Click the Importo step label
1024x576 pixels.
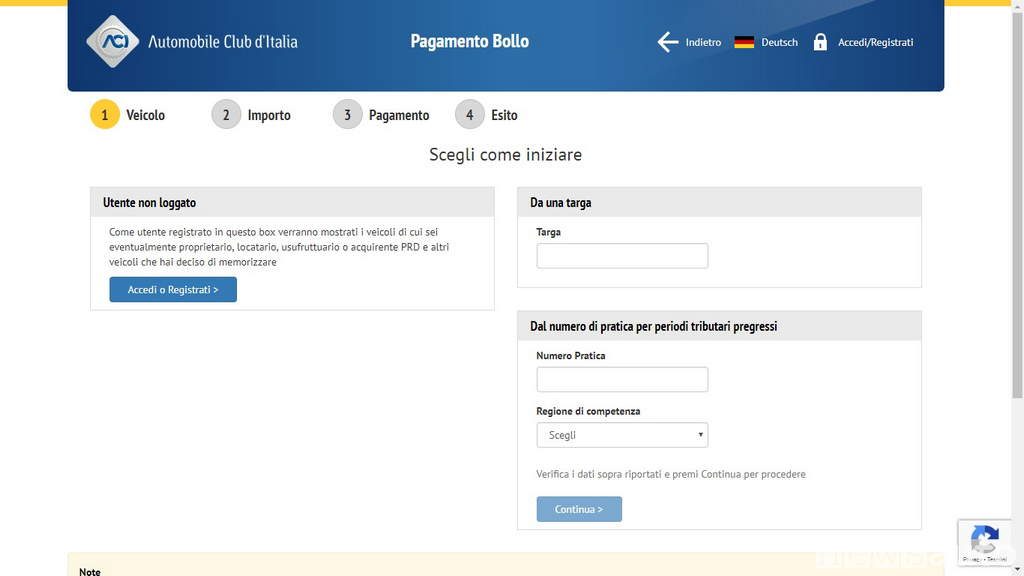point(269,116)
